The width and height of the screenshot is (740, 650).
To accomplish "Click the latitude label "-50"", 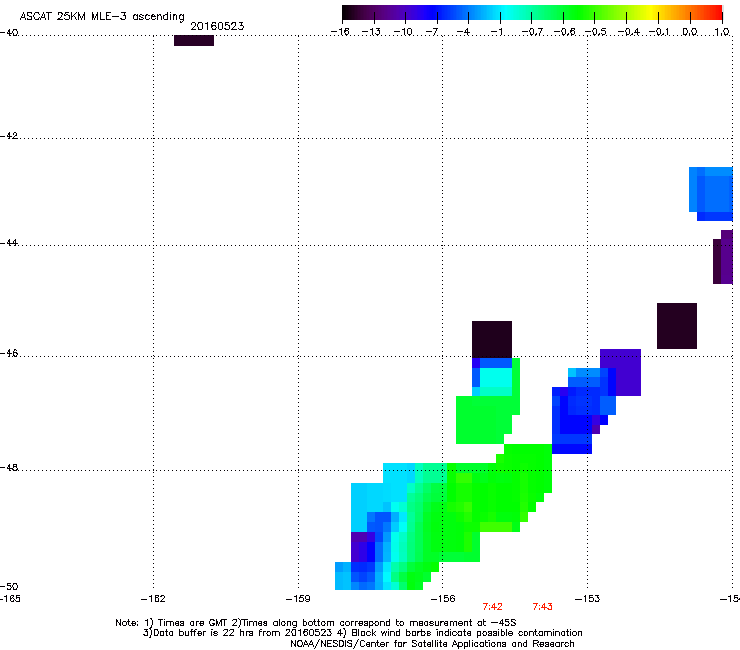I will tap(9, 587).
